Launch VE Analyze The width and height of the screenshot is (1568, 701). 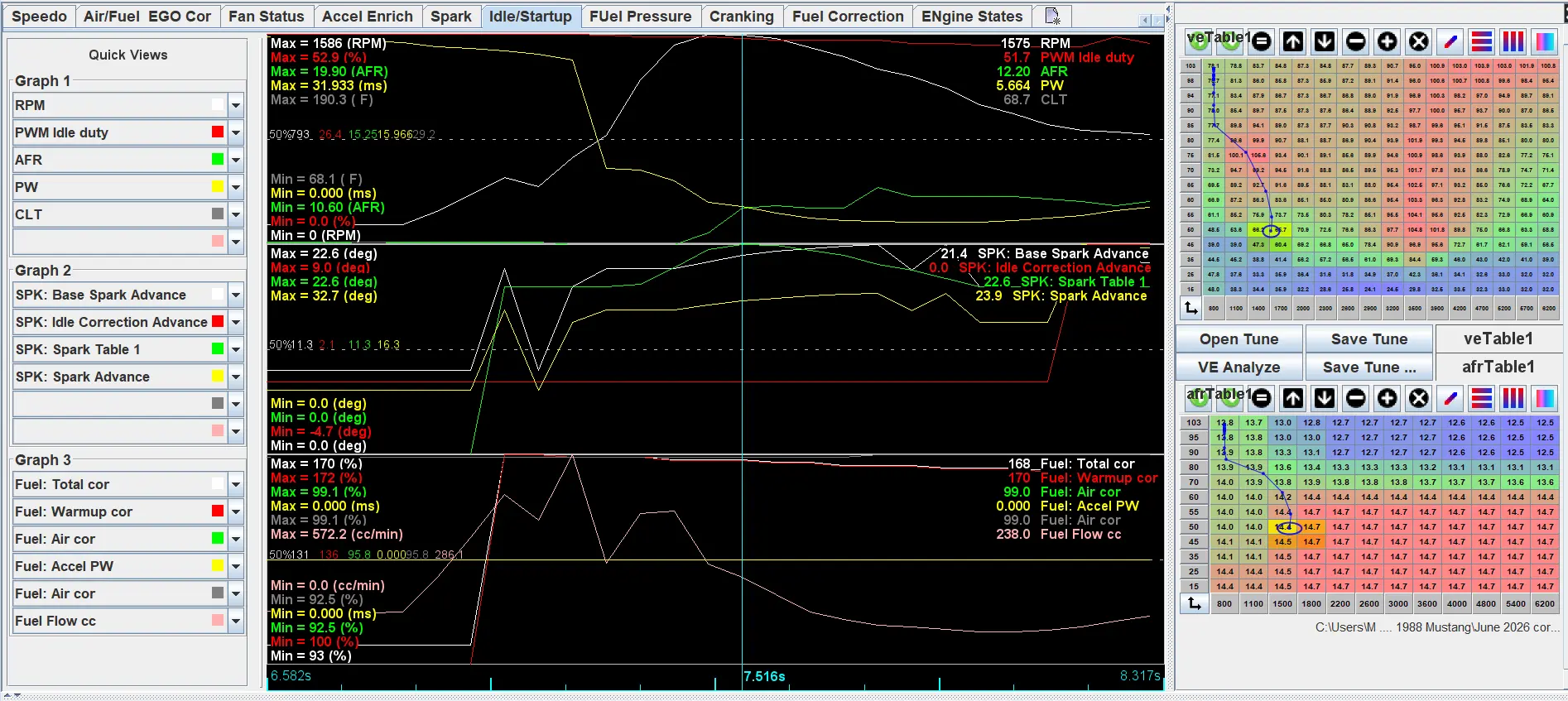(x=1239, y=367)
